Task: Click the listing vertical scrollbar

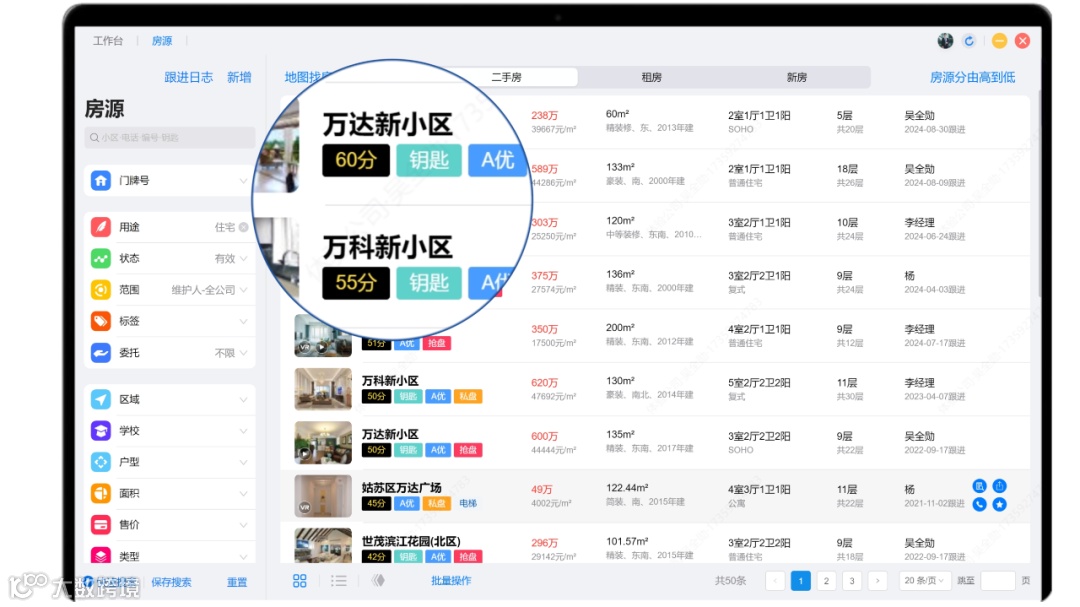Action: point(1039,193)
